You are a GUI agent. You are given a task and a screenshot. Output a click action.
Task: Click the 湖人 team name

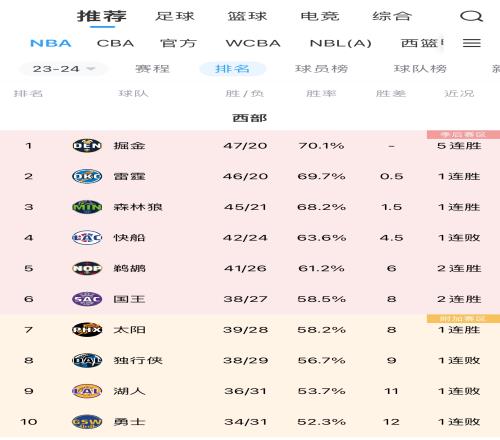coord(129,391)
